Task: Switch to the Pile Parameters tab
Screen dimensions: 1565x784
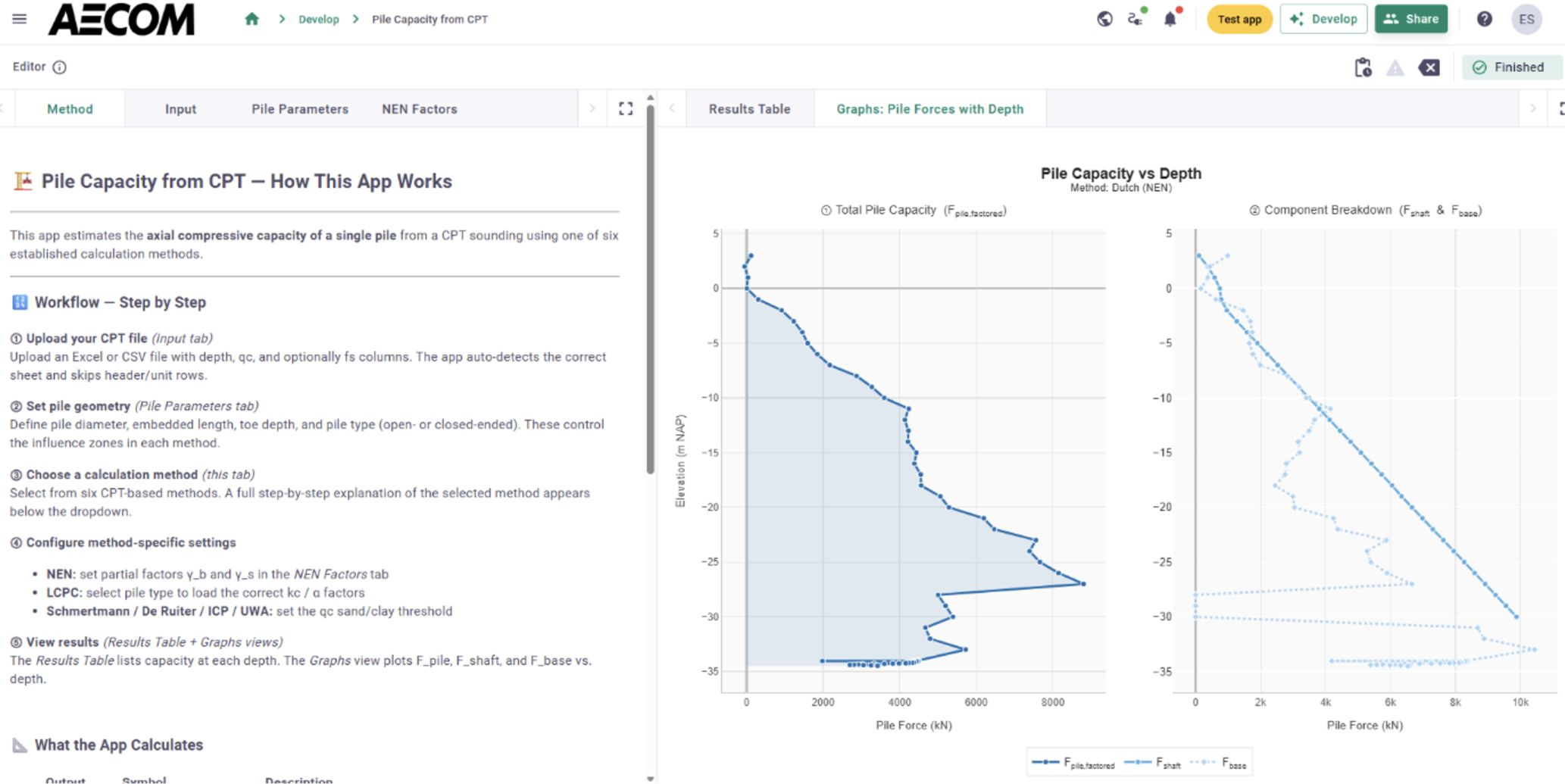Action: coord(300,109)
